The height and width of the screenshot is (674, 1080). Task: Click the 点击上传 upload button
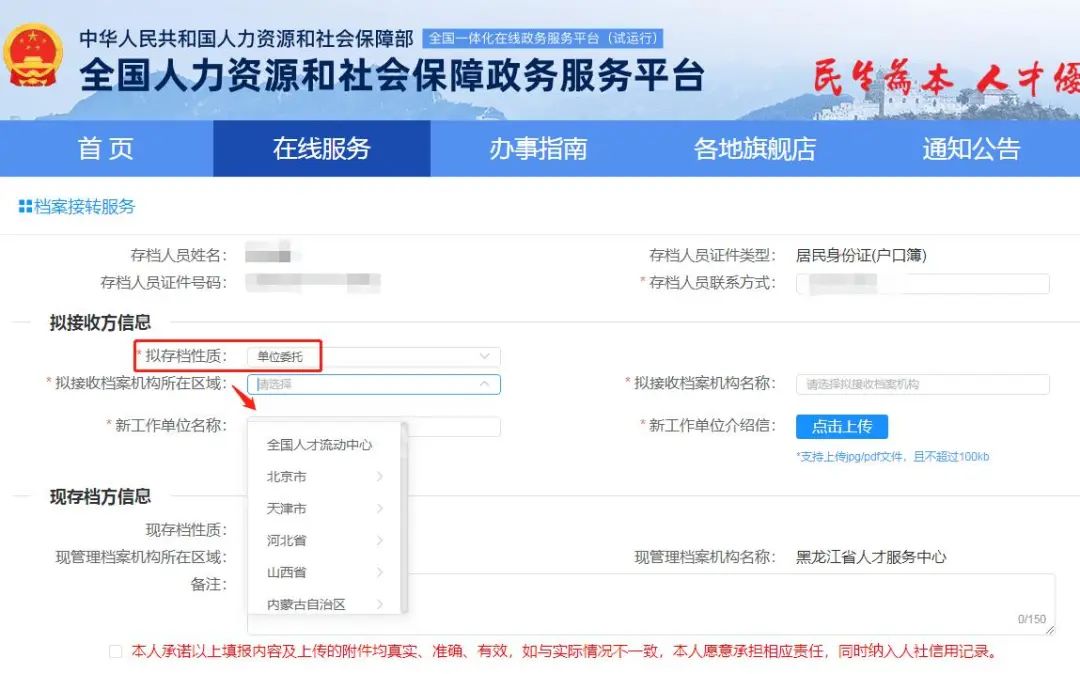[x=841, y=426]
